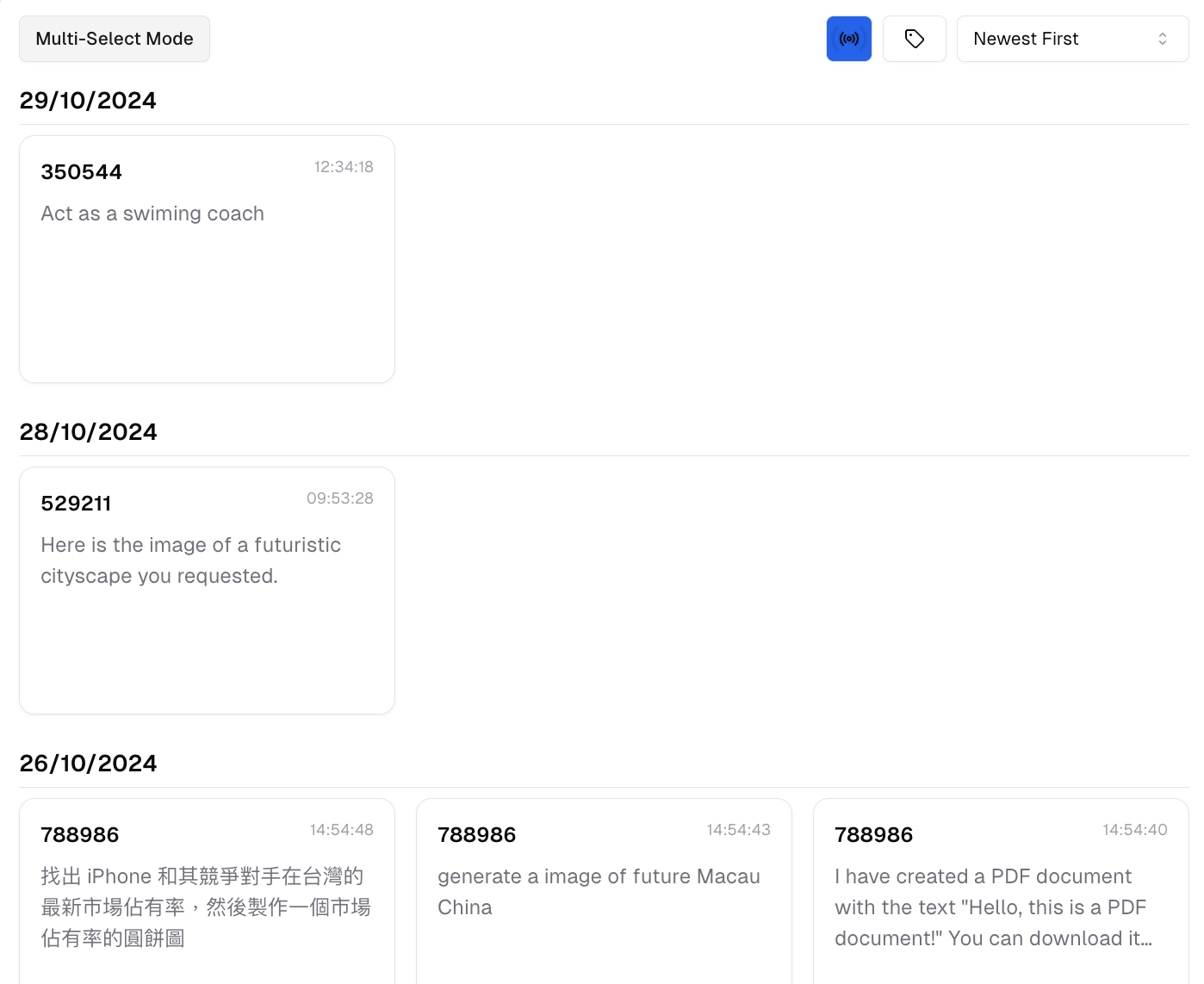
Task: Open the futuristic cityscape image message
Action: [x=190, y=560]
